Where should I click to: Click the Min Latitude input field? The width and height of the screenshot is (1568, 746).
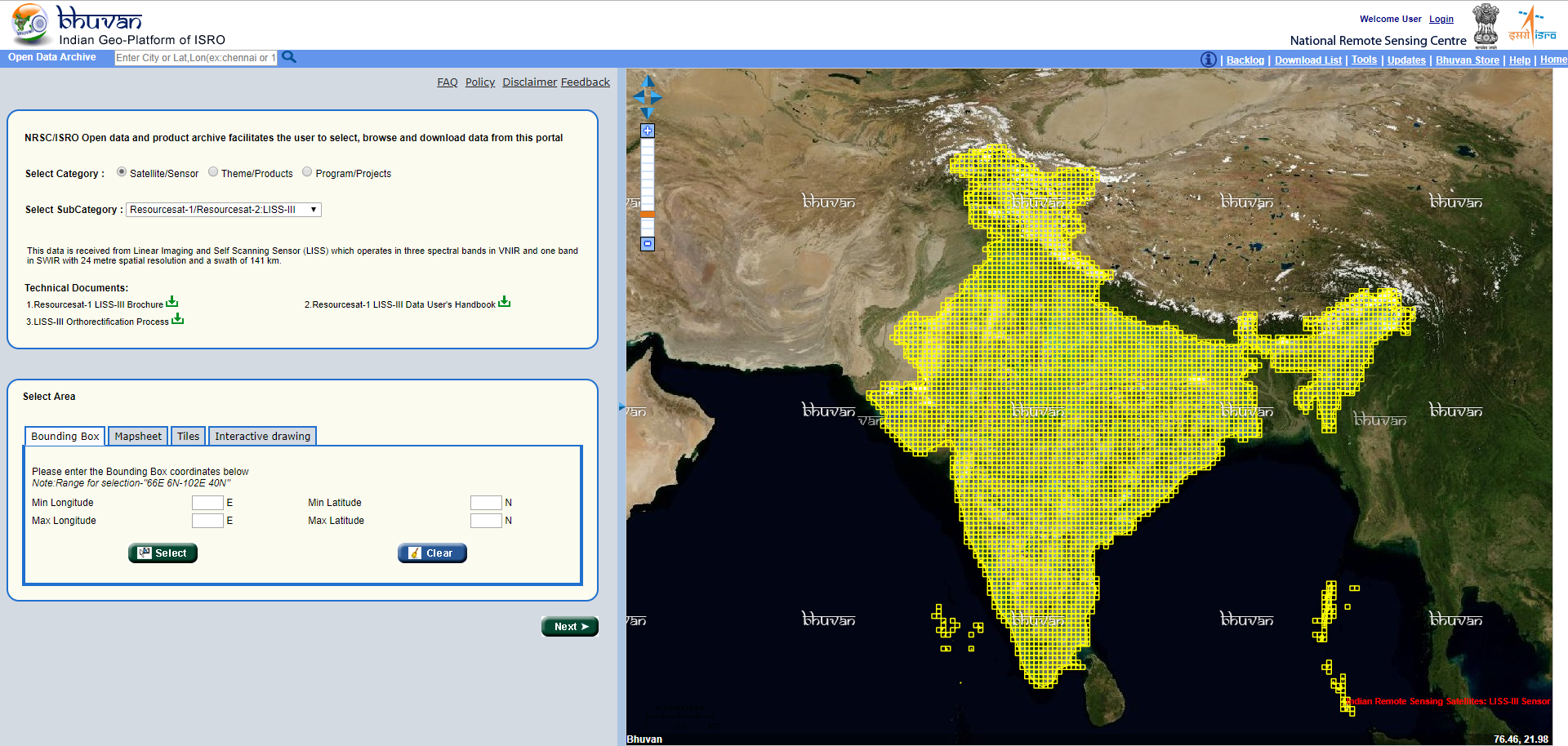coord(486,503)
